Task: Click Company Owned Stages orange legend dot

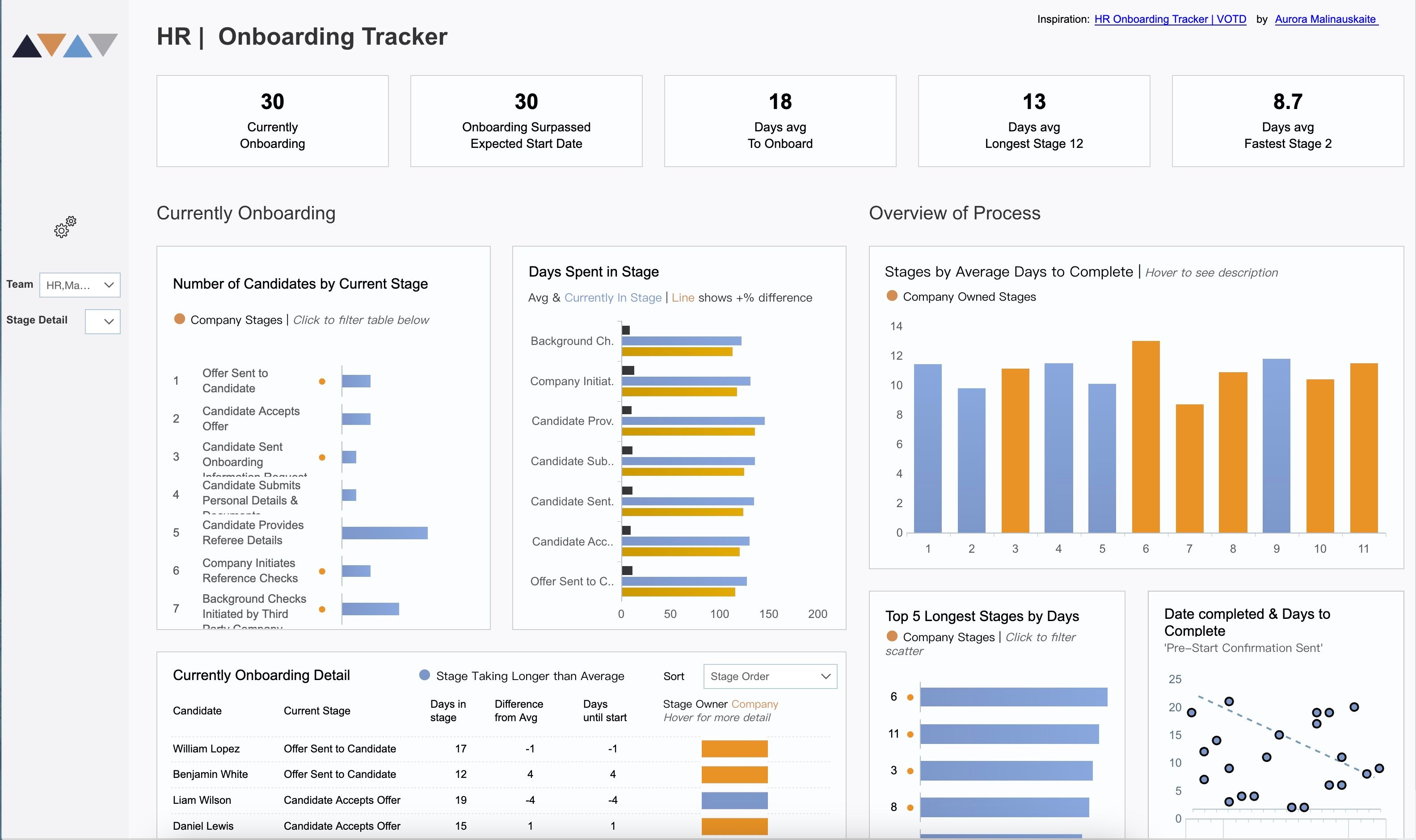Action: coord(892,295)
